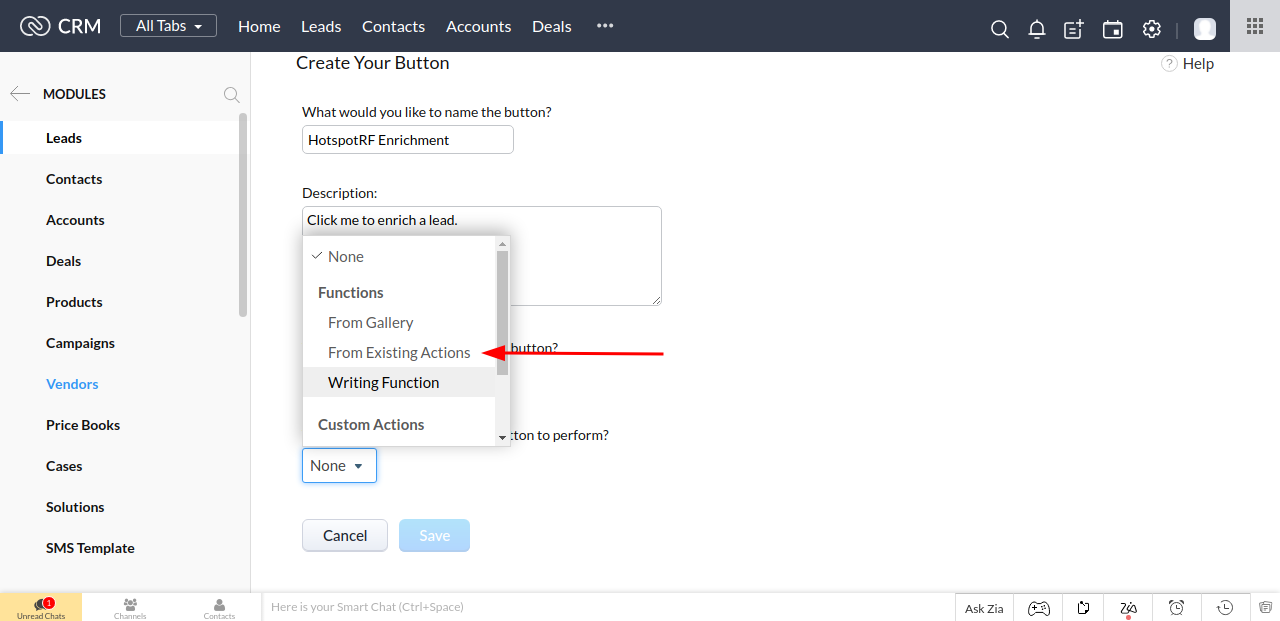This screenshot has height=621, width=1280.
Task: Click the Cancel button
Action: 345,536
